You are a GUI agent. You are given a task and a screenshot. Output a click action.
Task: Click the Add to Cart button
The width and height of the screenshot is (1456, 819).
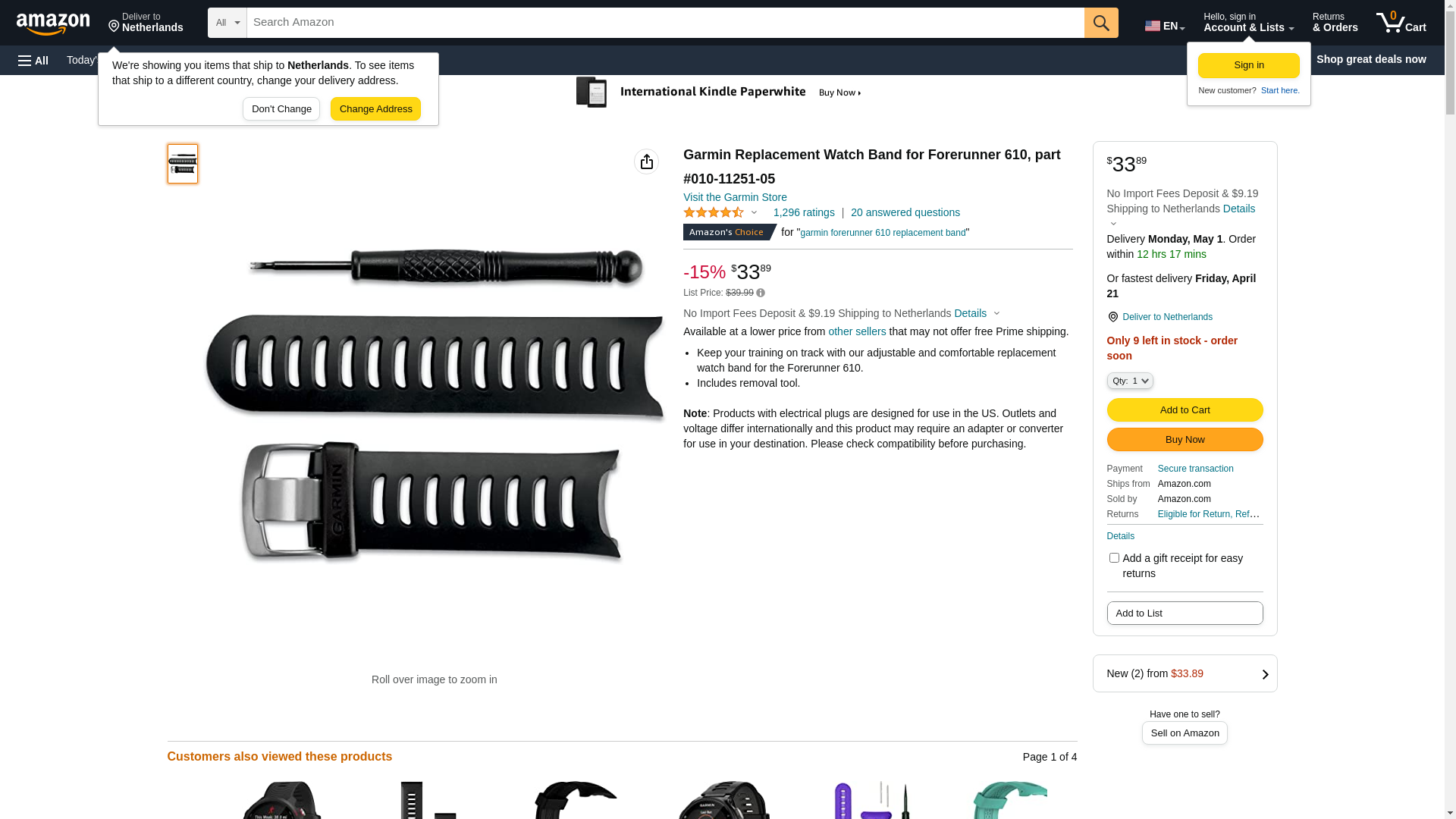(x=1185, y=410)
